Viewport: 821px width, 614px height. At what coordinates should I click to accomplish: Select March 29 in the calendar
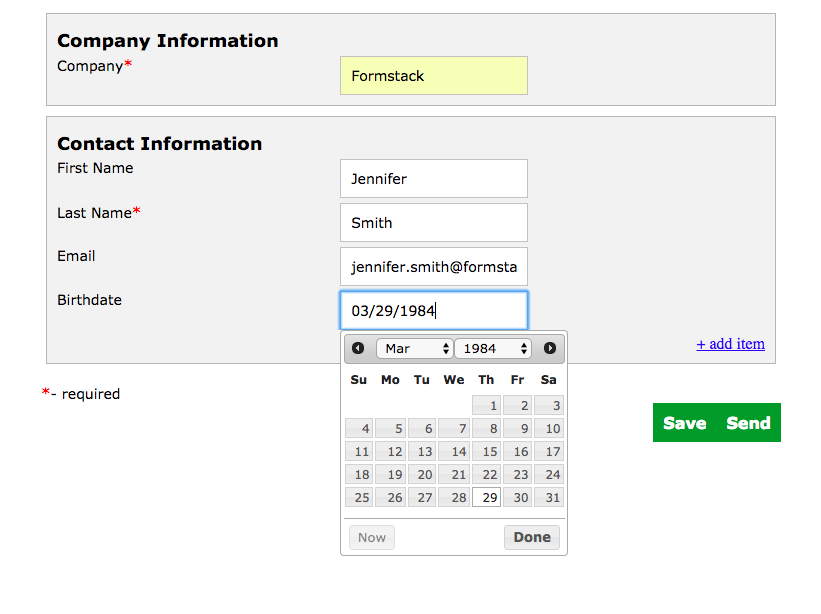click(486, 497)
